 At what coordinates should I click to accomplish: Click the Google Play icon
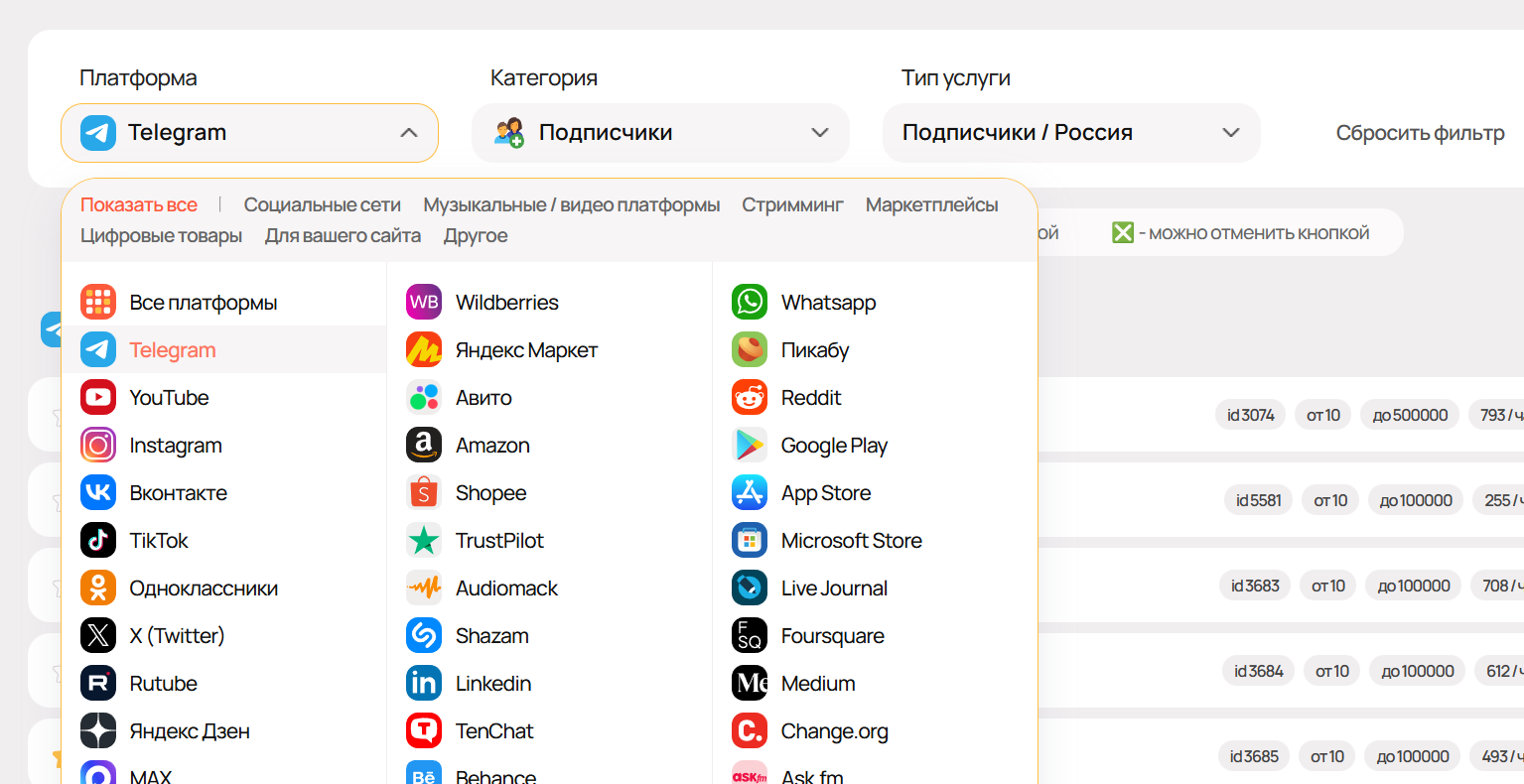pyautogui.click(x=750, y=446)
